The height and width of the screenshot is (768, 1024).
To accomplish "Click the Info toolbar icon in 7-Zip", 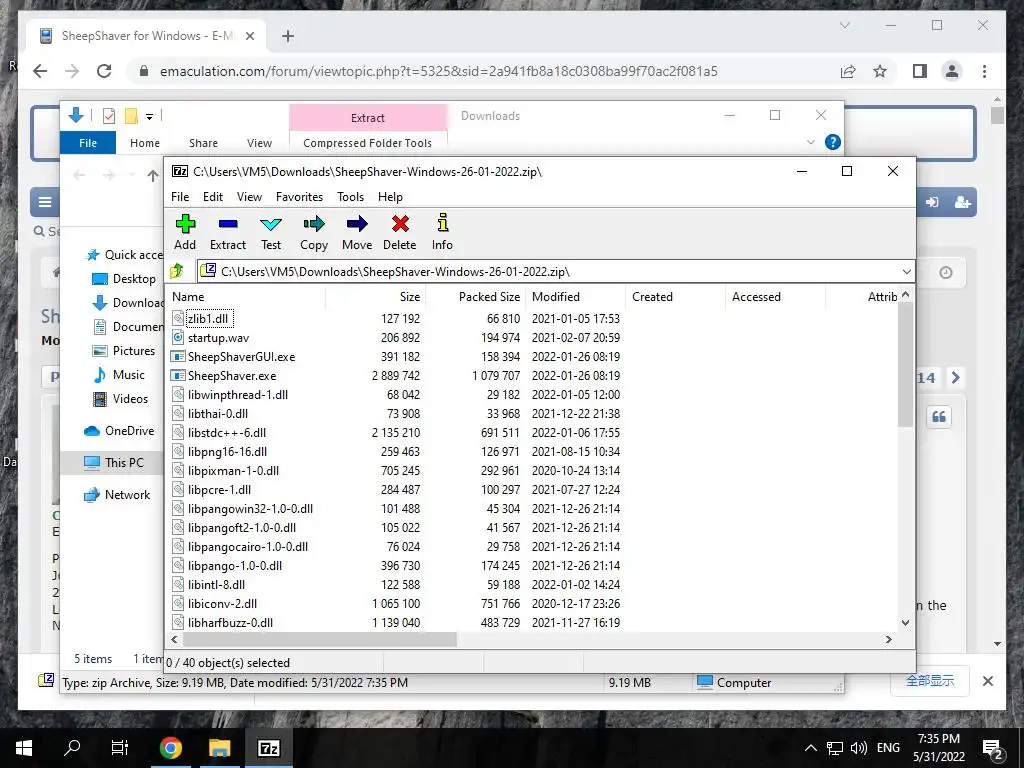I will click(x=442, y=232).
